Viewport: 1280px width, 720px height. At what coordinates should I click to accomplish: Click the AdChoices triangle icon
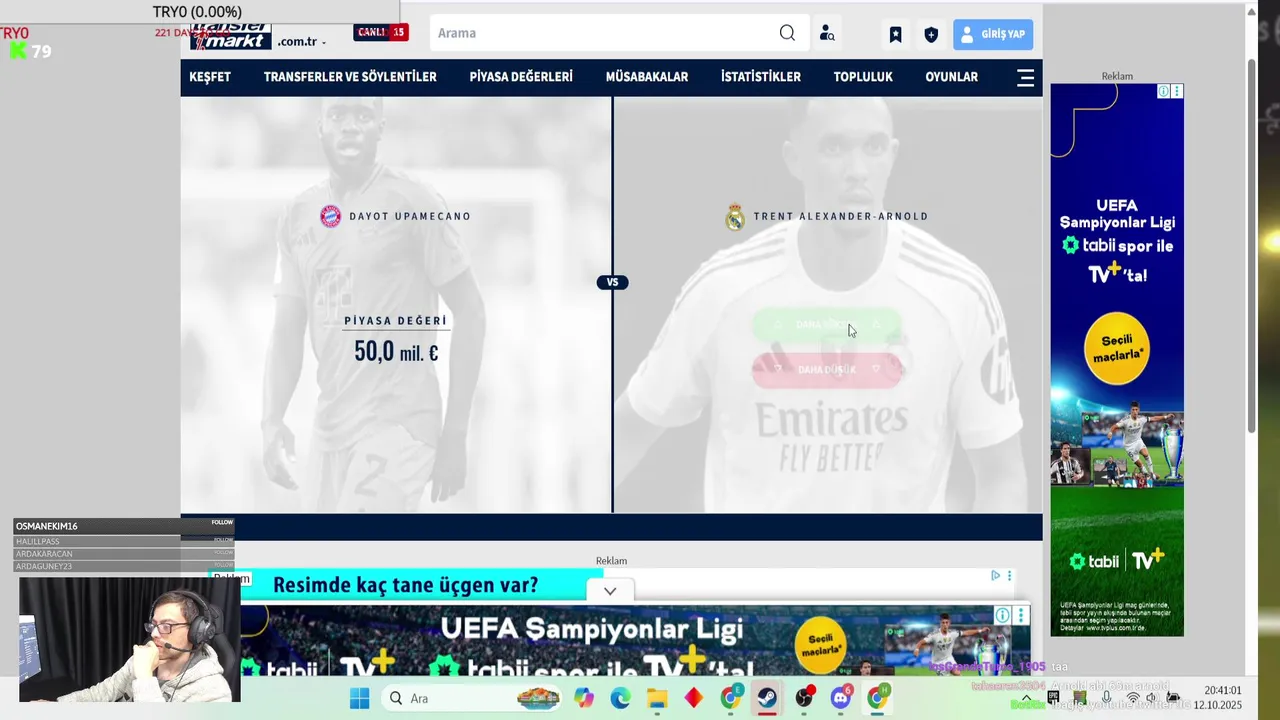[x=995, y=575]
